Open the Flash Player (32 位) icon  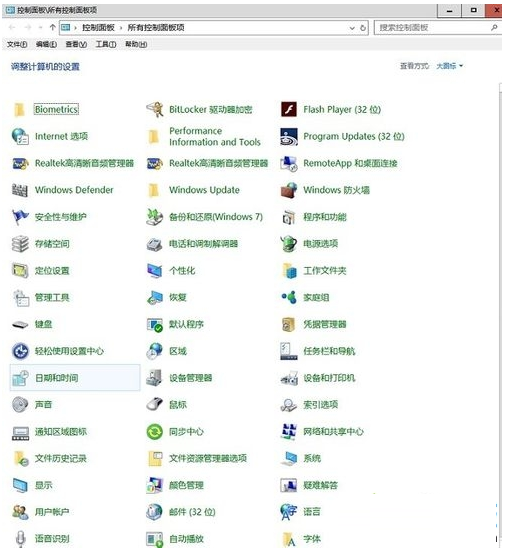pyautogui.click(x=289, y=109)
